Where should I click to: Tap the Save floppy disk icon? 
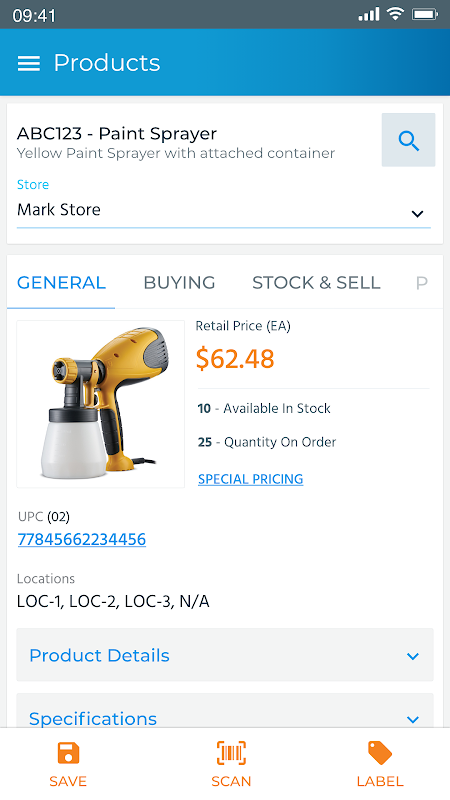68,754
